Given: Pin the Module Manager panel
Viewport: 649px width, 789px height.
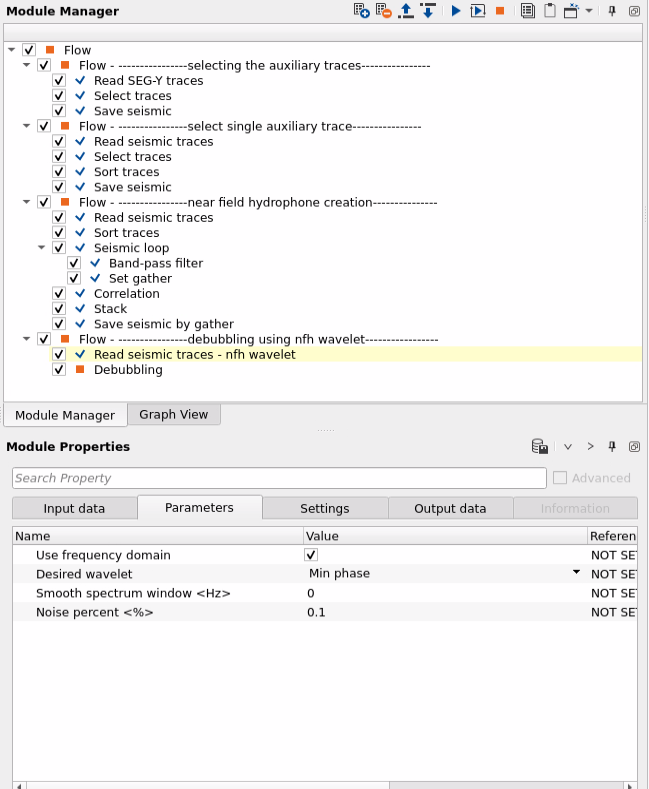Looking at the screenshot, I should [612, 11].
